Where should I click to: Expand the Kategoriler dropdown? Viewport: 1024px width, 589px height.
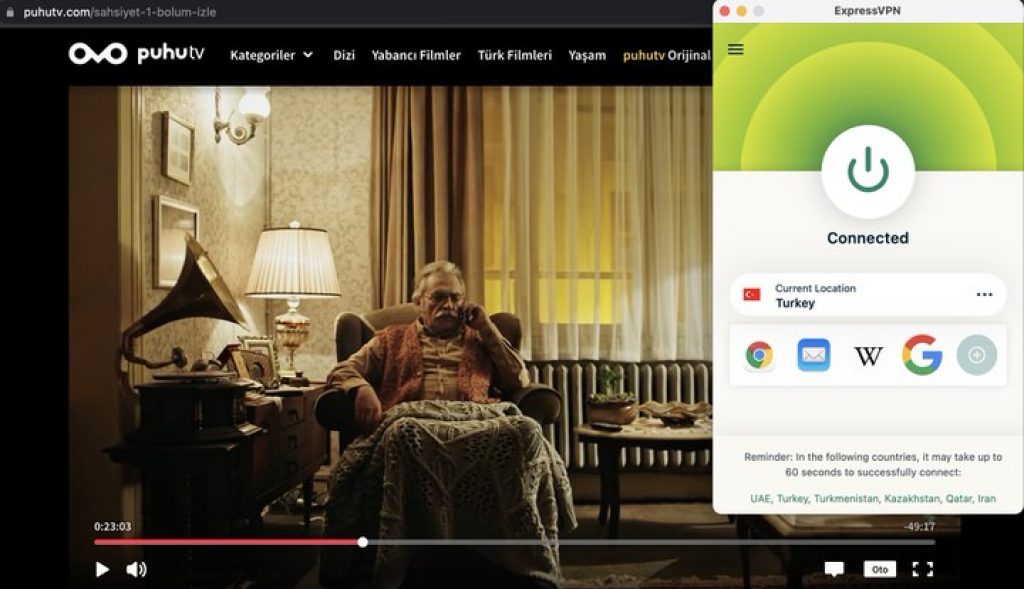point(271,56)
